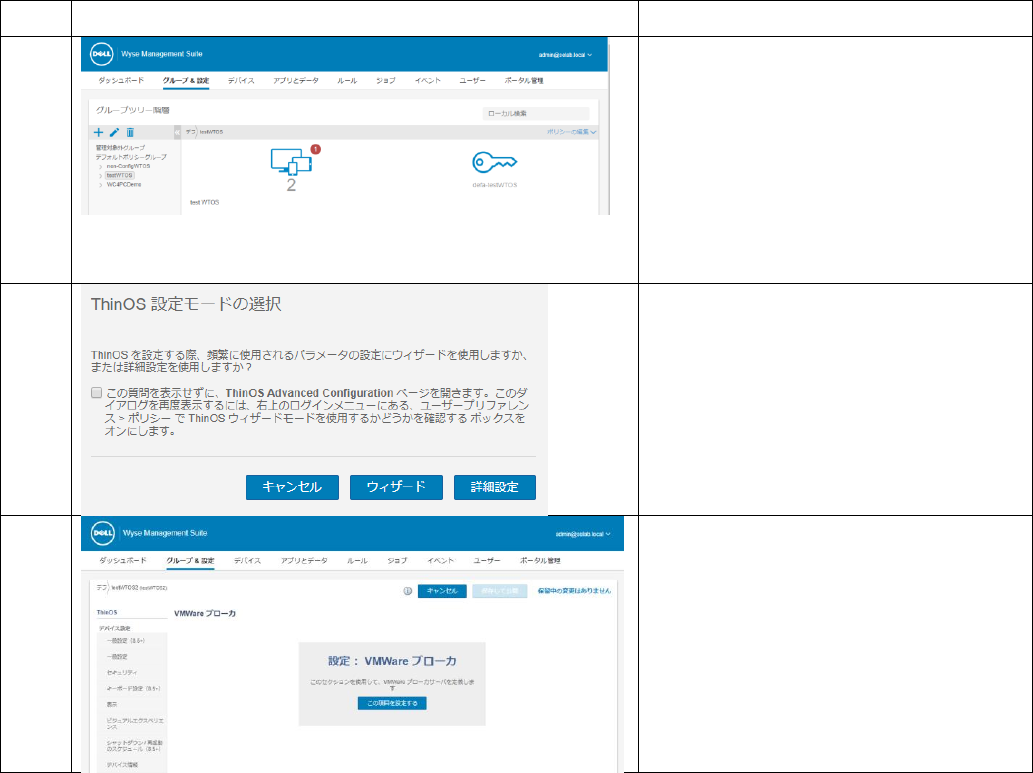Open 一般設定 (8.5+) in the ThinOS sidebar
This screenshot has width=1033, height=773.
click(x=126, y=641)
